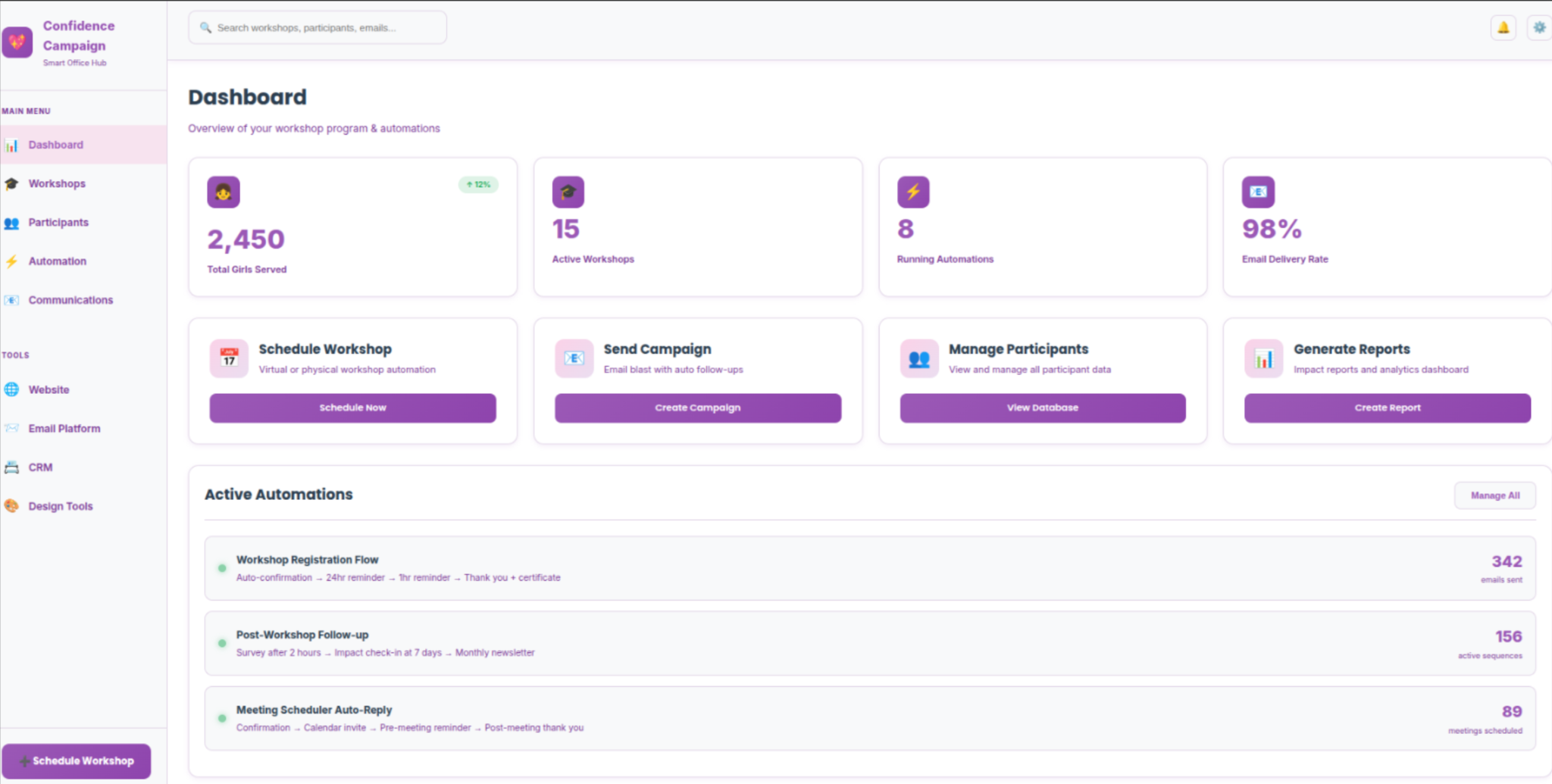Click the 12% growth badge
This screenshot has height=784, width=1552.
point(478,184)
